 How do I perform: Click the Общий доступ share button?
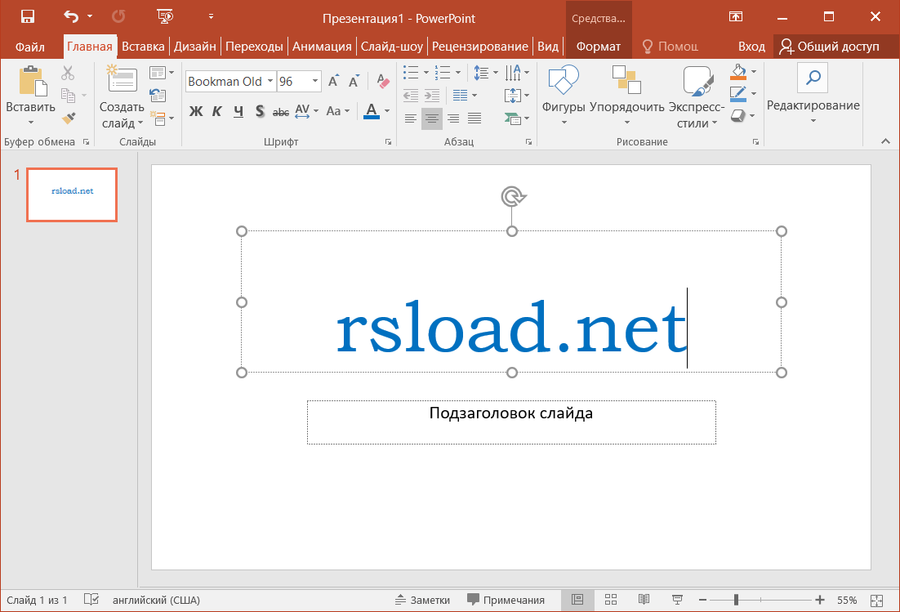click(838, 46)
